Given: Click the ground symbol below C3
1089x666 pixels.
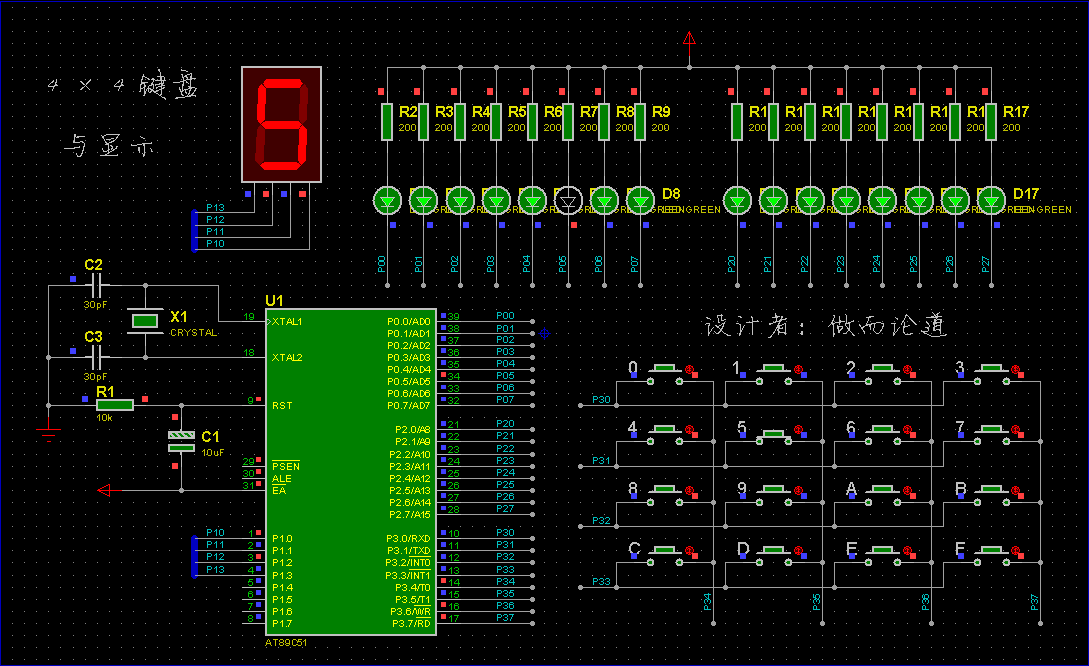Looking at the screenshot, I should [x=48, y=430].
